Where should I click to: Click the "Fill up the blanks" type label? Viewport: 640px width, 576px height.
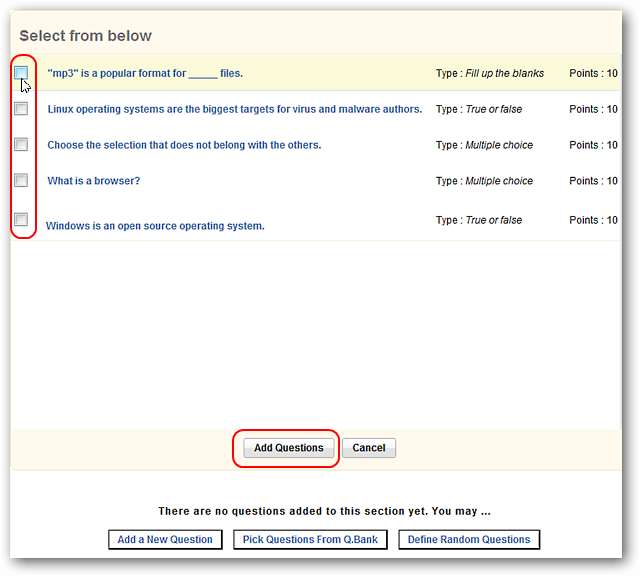point(504,73)
